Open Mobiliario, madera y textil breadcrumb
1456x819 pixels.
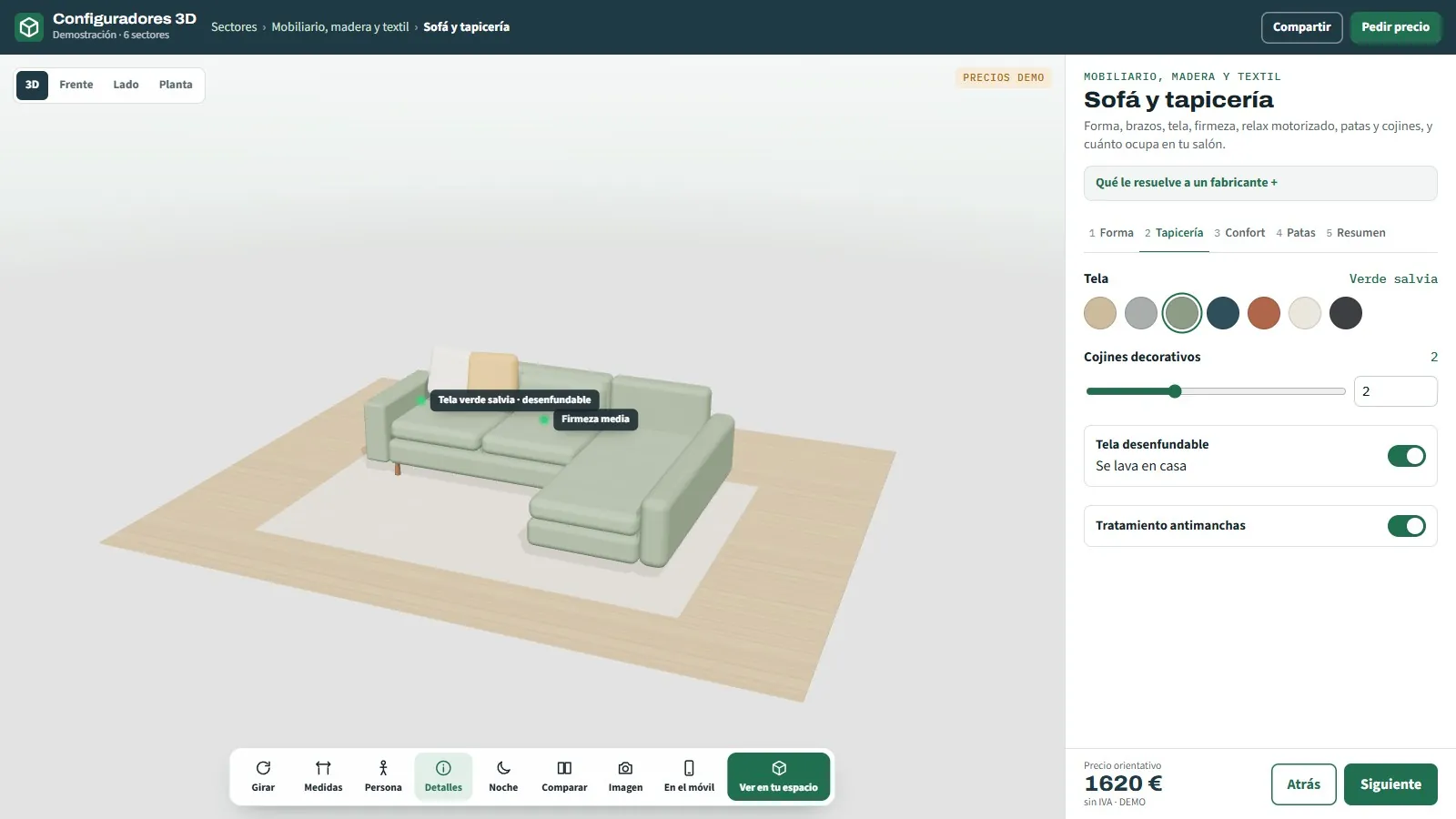pyautogui.click(x=340, y=27)
